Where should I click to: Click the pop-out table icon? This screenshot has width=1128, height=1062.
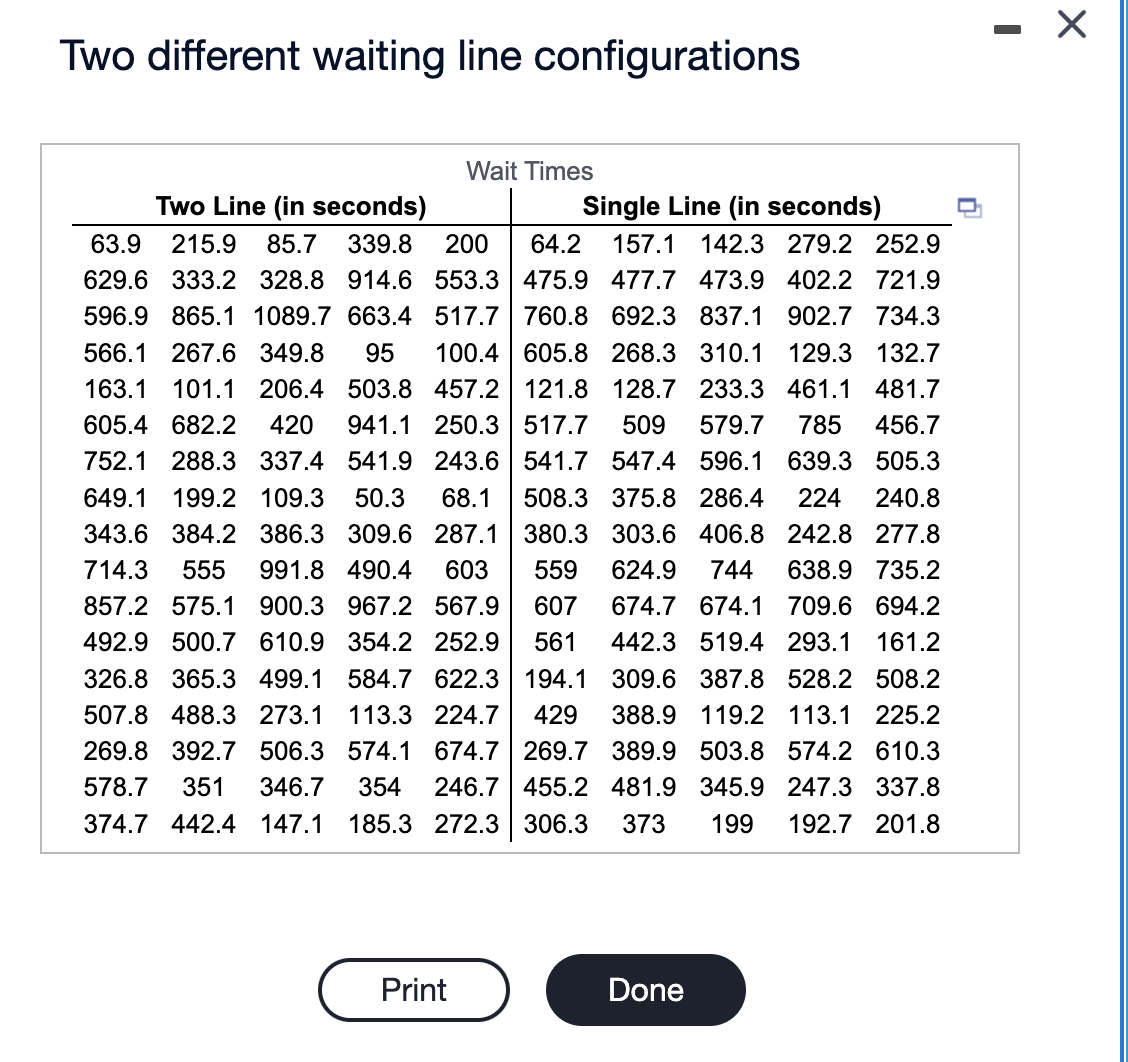click(968, 207)
